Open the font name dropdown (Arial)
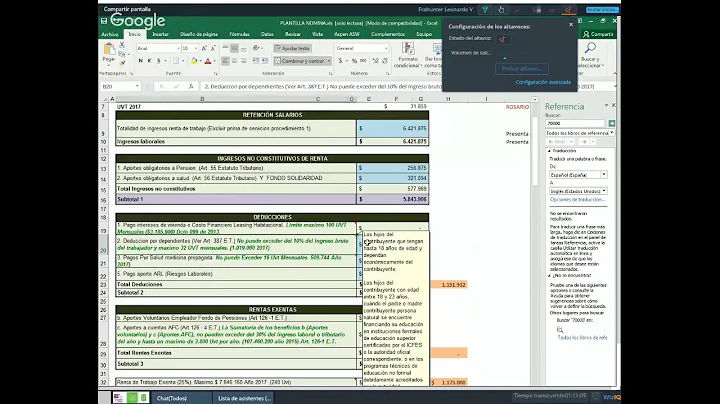 click(179, 48)
